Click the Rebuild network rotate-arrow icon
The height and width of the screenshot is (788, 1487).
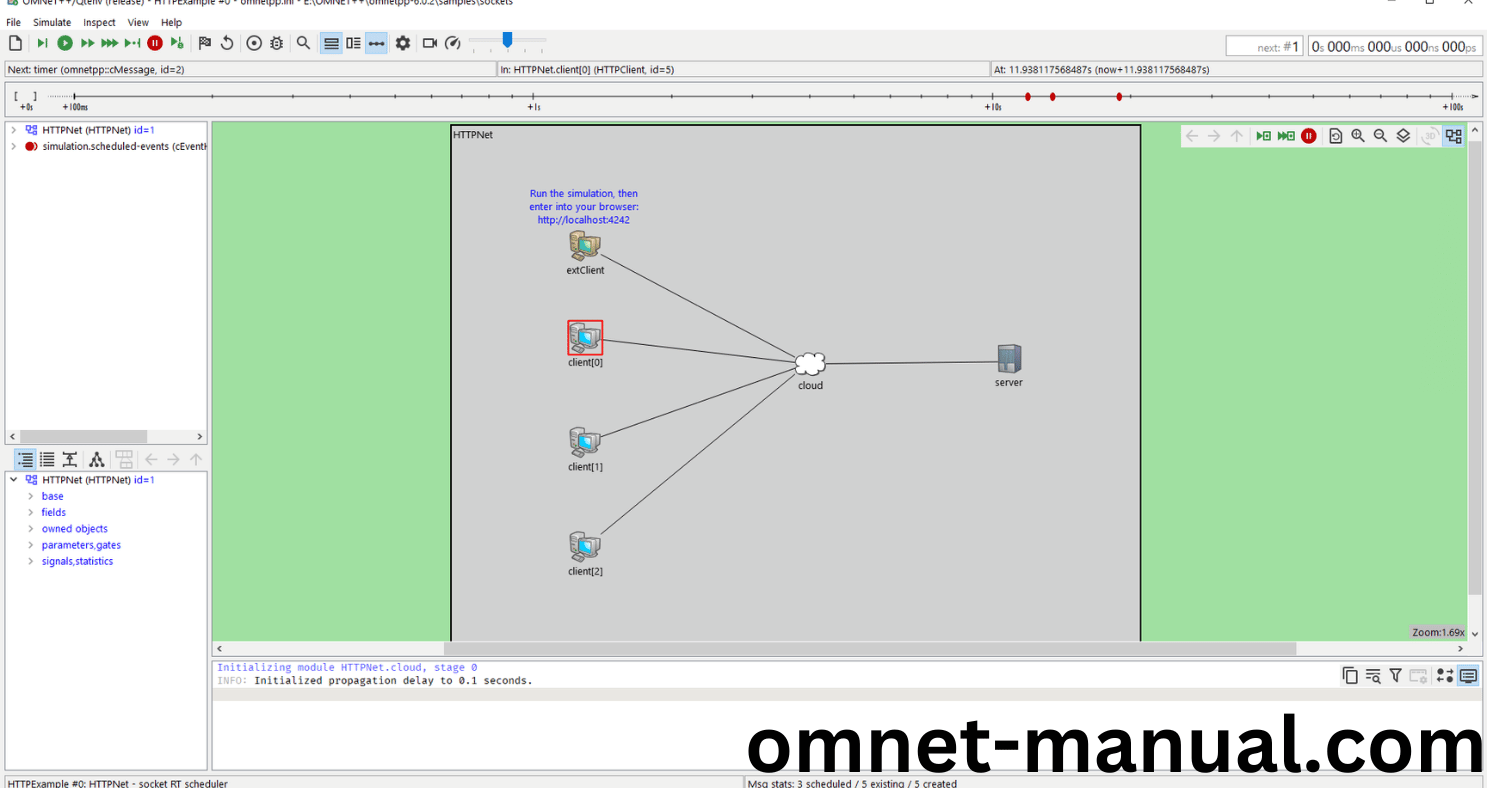coord(227,43)
